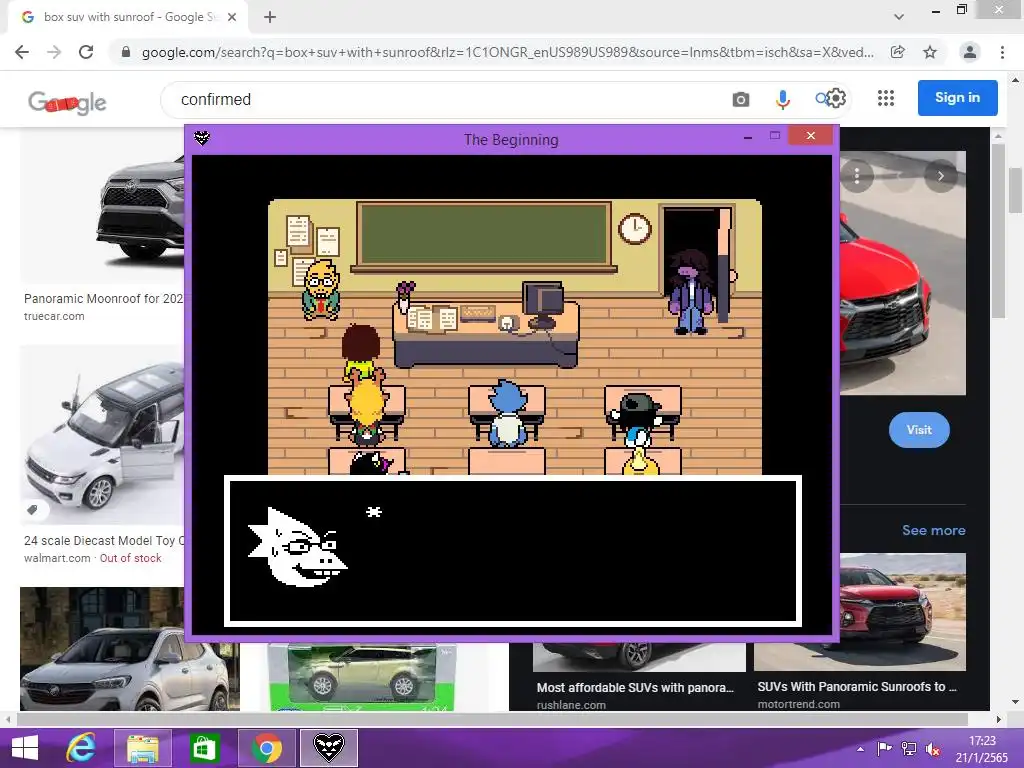Close The Beginning game window
This screenshot has width=1024, height=768.
810,135
